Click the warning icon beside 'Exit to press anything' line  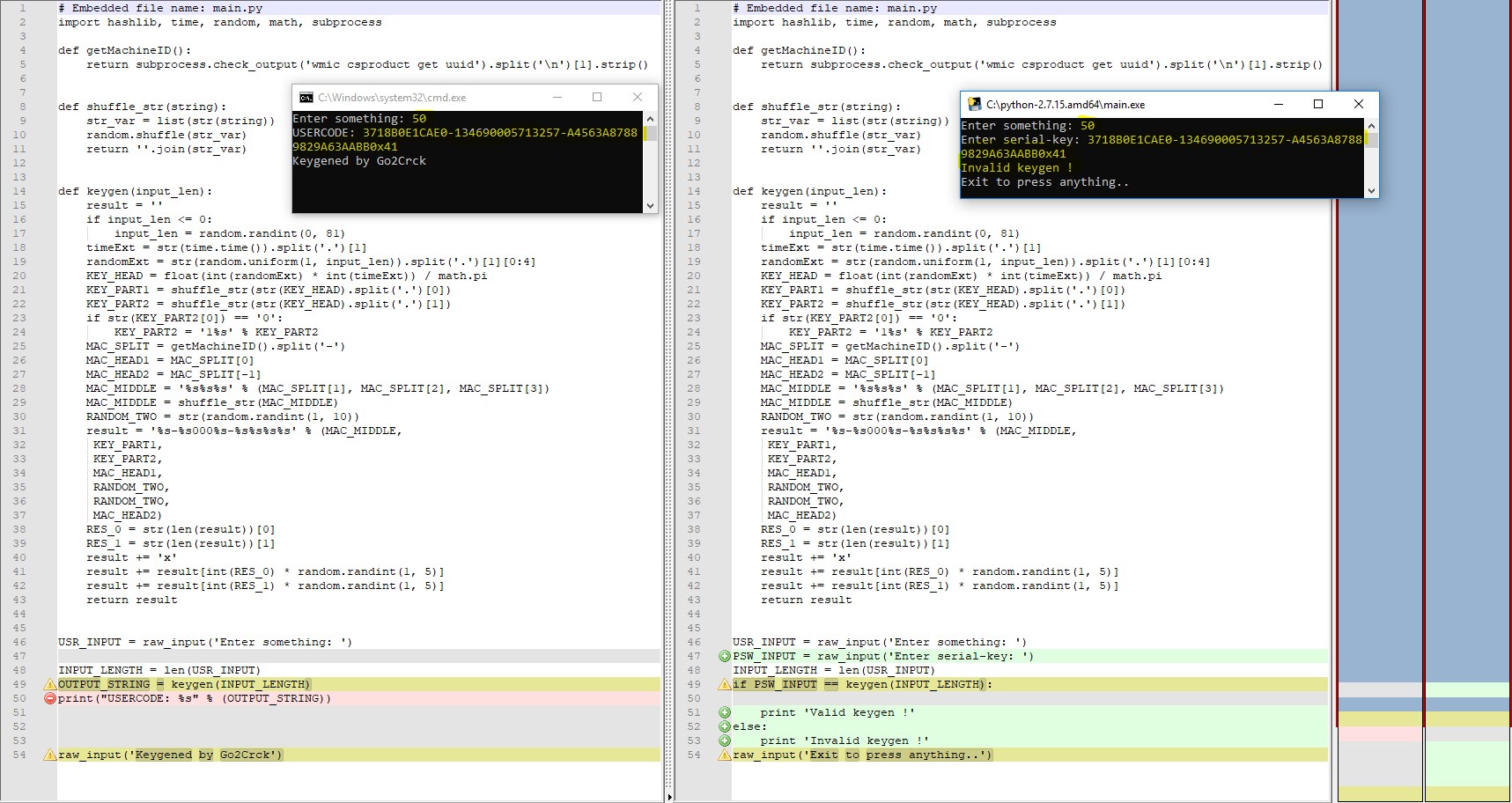(x=724, y=755)
